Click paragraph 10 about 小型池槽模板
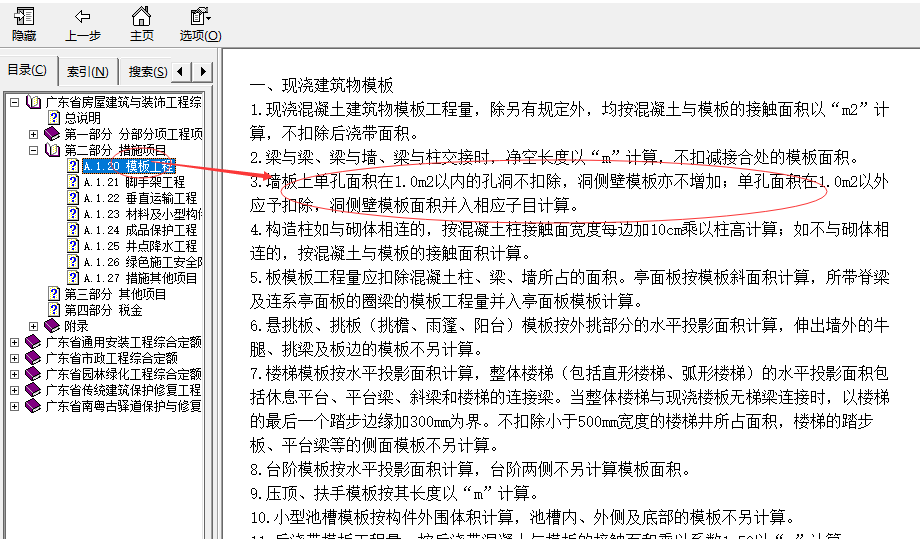 (x=523, y=518)
